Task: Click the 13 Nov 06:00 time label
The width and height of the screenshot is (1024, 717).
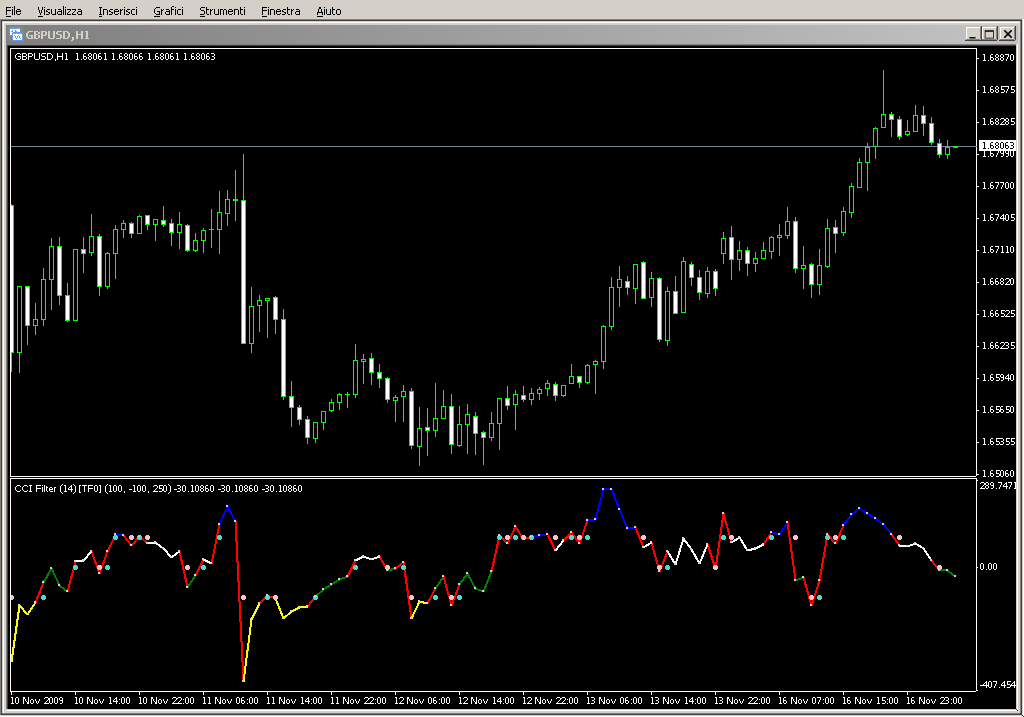Action: [614, 701]
